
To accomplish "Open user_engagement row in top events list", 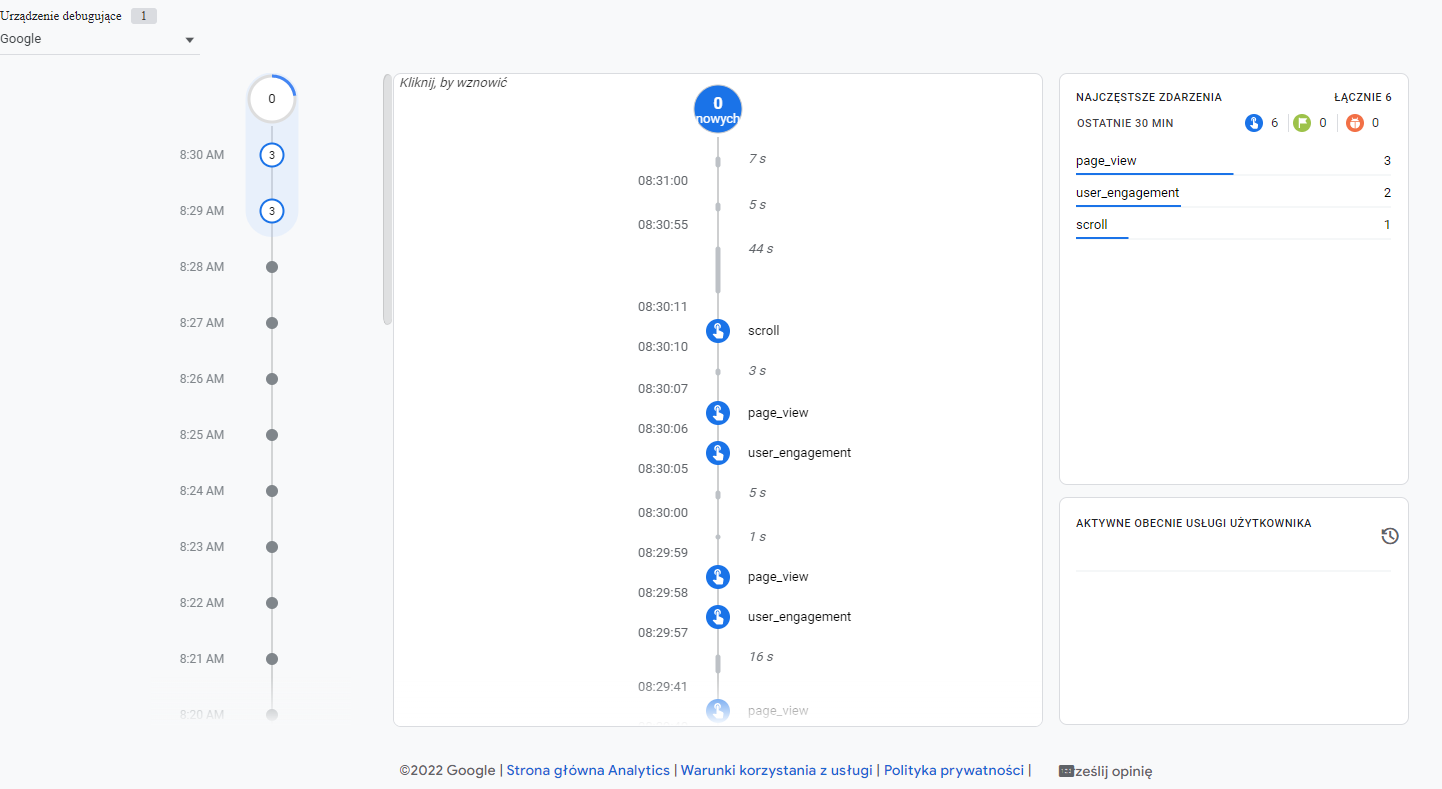I will pyautogui.click(x=1233, y=193).
